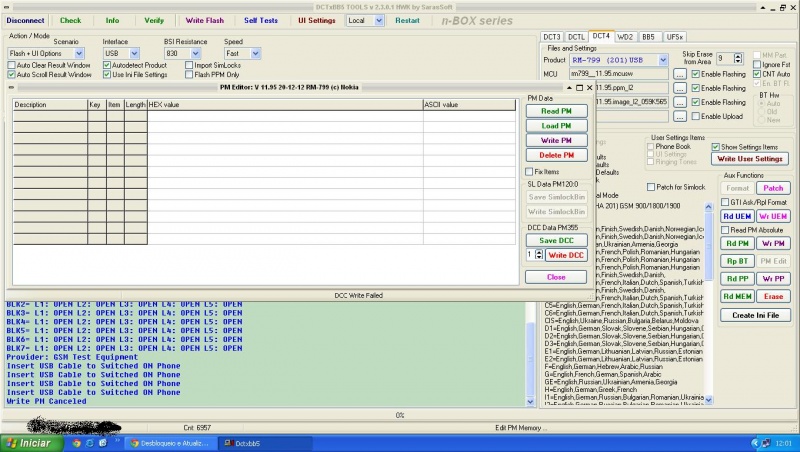Open the BSI Resistance dropdown
The width and height of the screenshot is (800, 452).
tap(195, 53)
